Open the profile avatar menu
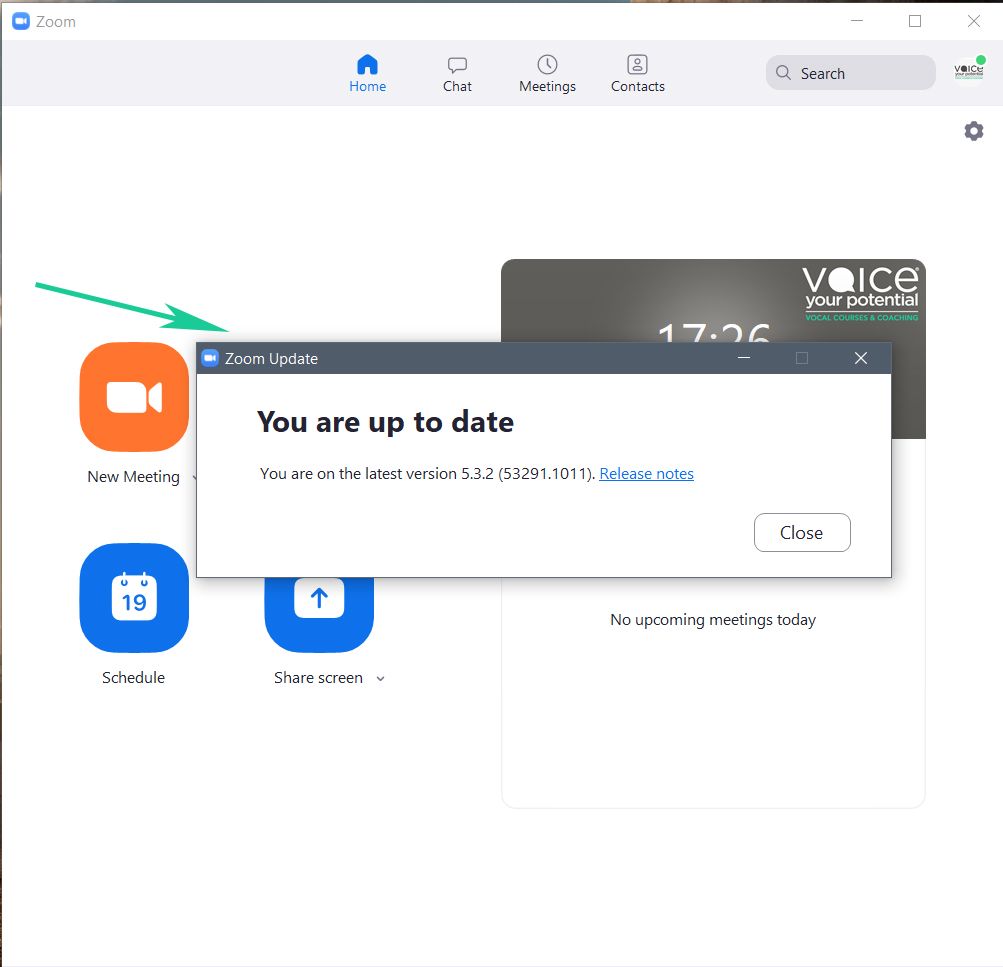1003x967 pixels. pyautogui.click(x=969, y=70)
